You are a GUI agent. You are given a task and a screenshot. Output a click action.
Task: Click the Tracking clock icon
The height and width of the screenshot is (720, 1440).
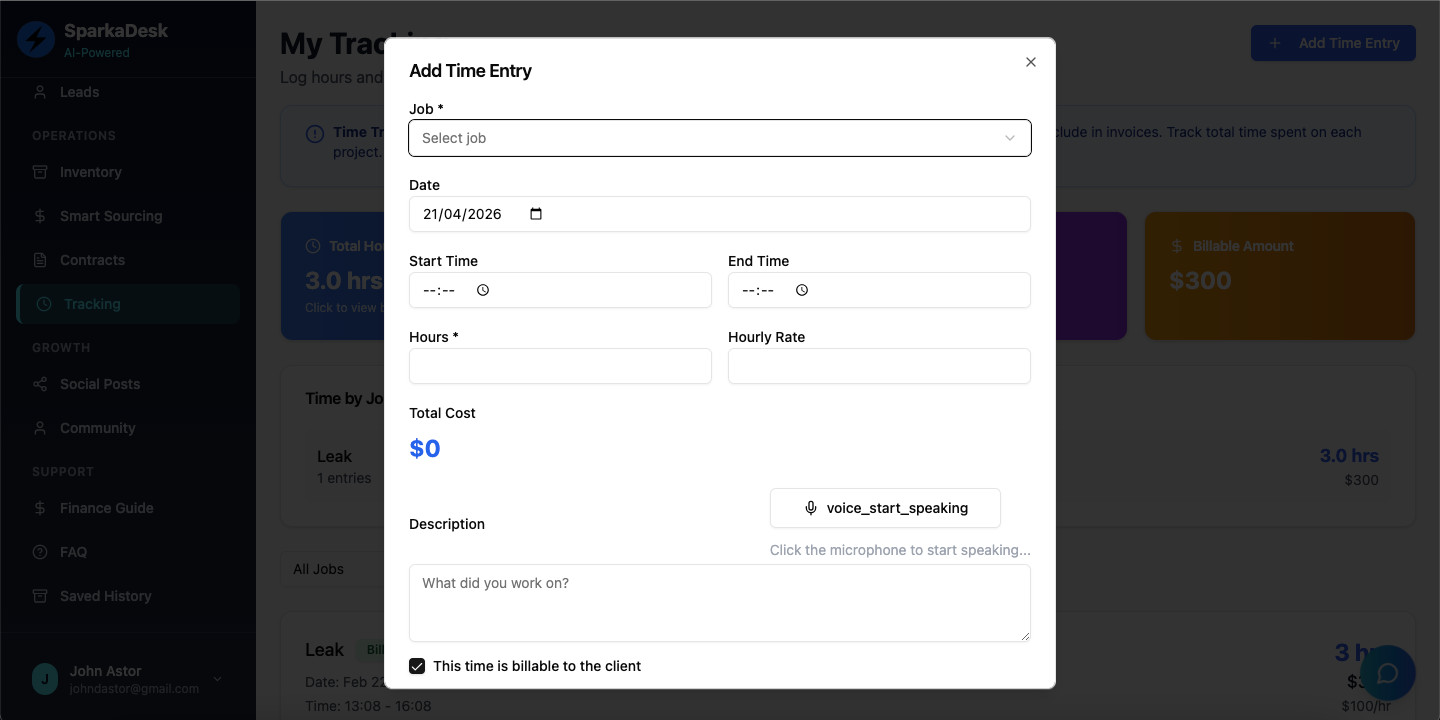click(44, 304)
